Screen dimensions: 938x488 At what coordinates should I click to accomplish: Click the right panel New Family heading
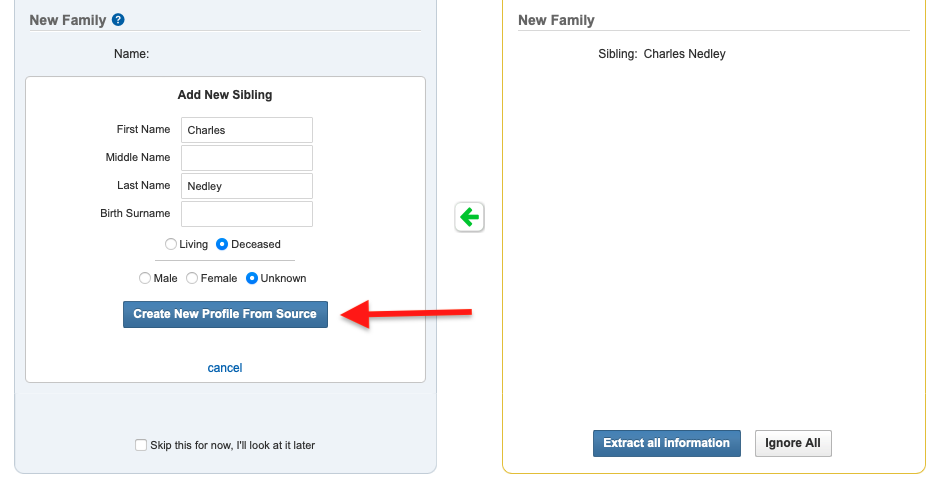coord(556,20)
